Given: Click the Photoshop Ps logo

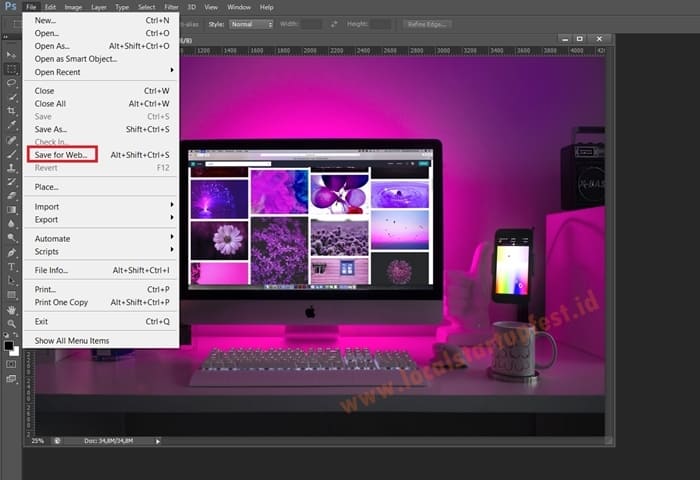Looking at the screenshot, I should point(10,6).
